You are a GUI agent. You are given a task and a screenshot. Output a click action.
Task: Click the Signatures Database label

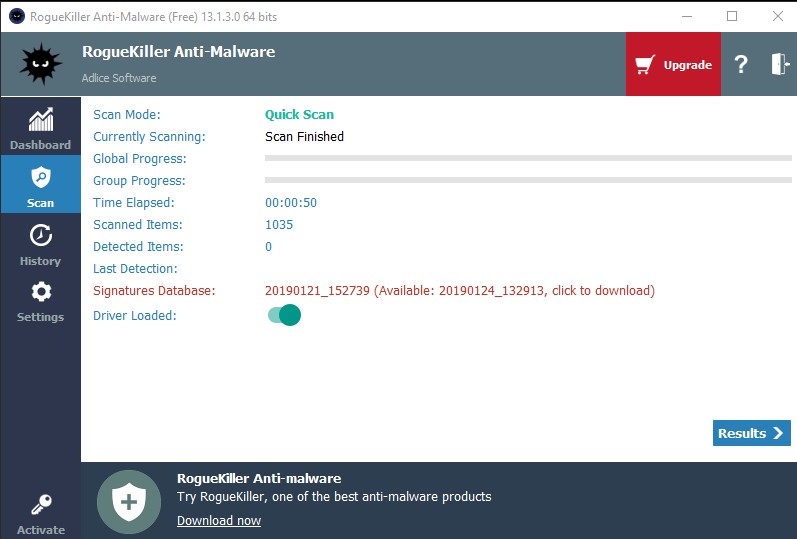(x=154, y=291)
